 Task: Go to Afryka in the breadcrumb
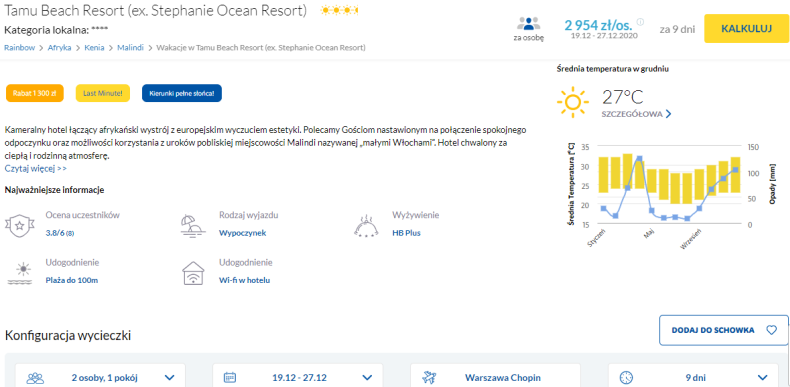59,48
